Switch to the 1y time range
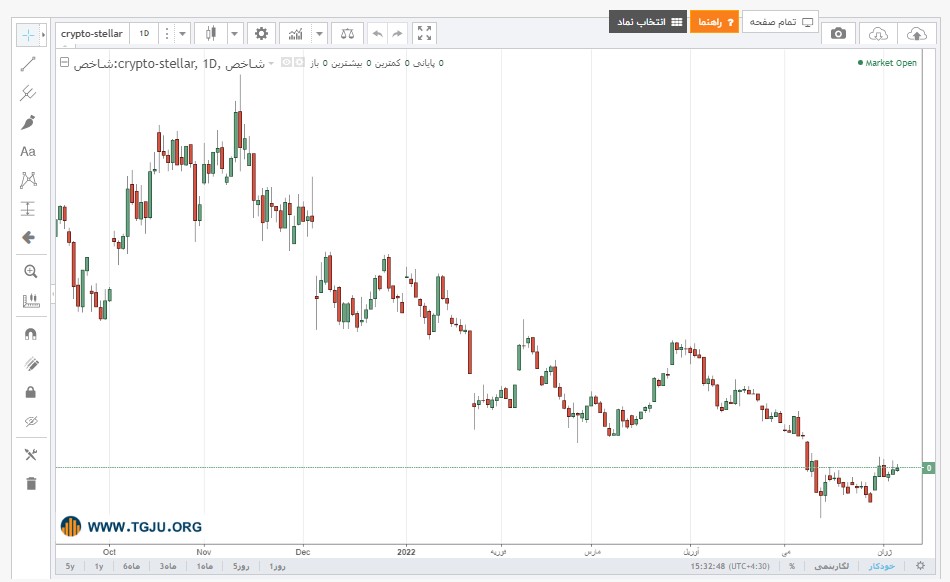 click(99, 566)
